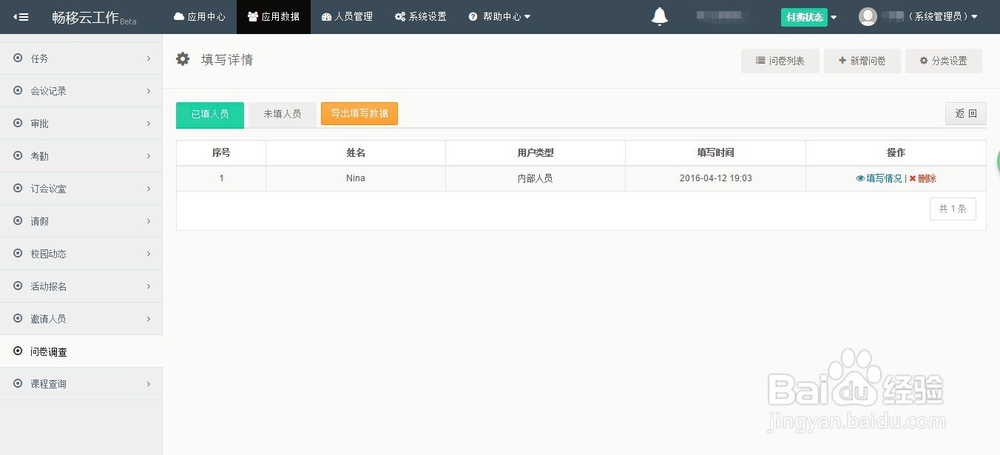Click the bullet icon next to 课程查询
The width and height of the screenshot is (1000, 455).
tap(18, 384)
